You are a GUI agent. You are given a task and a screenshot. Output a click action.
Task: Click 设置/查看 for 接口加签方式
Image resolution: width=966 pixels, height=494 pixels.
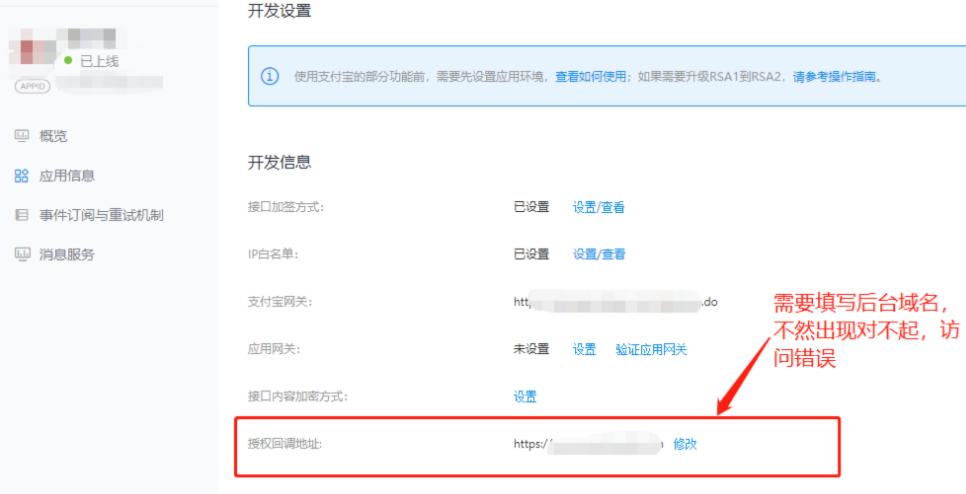[x=598, y=207]
